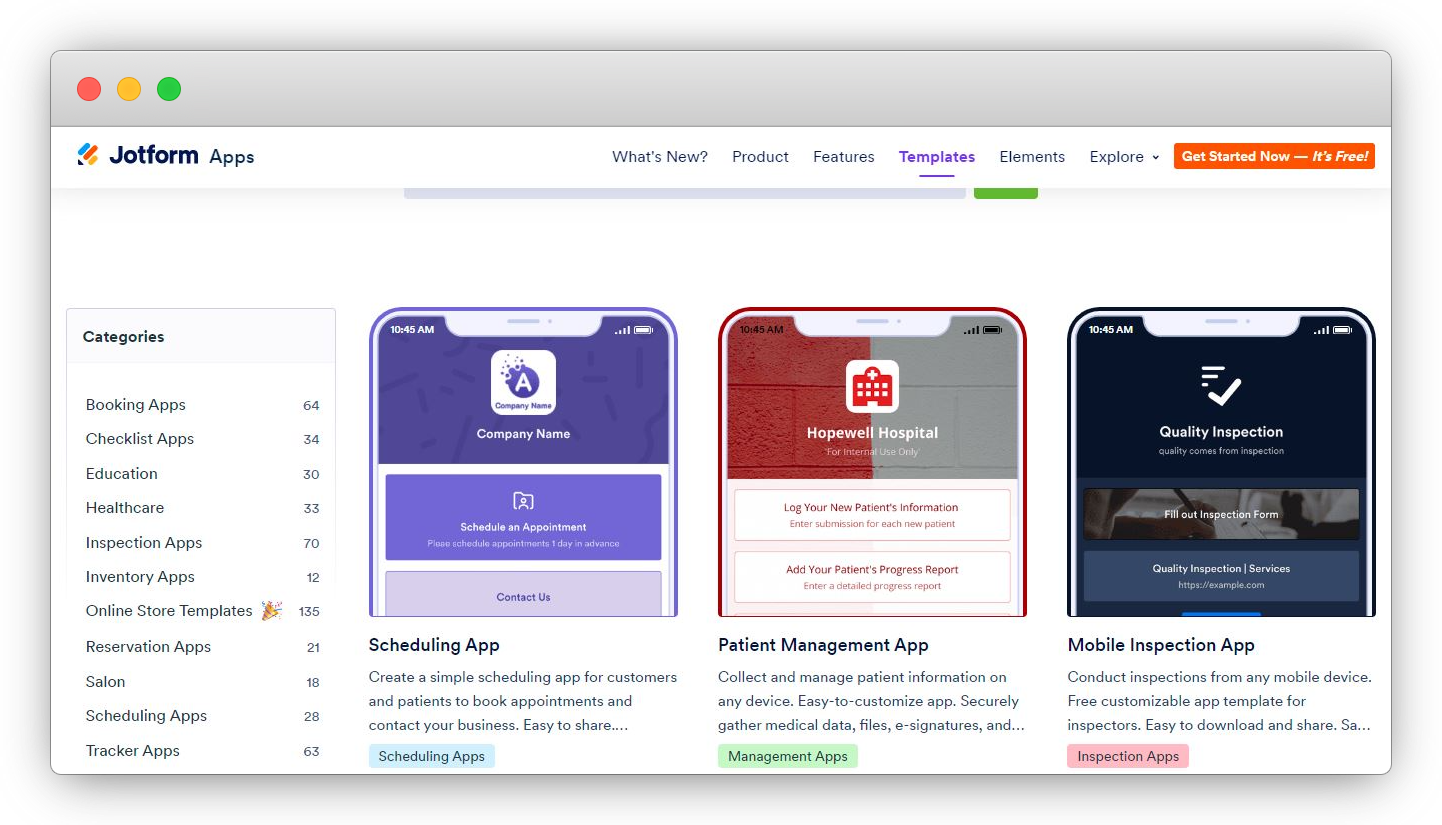Click the checkmark icon on Quality Inspection app

pos(1220,384)
